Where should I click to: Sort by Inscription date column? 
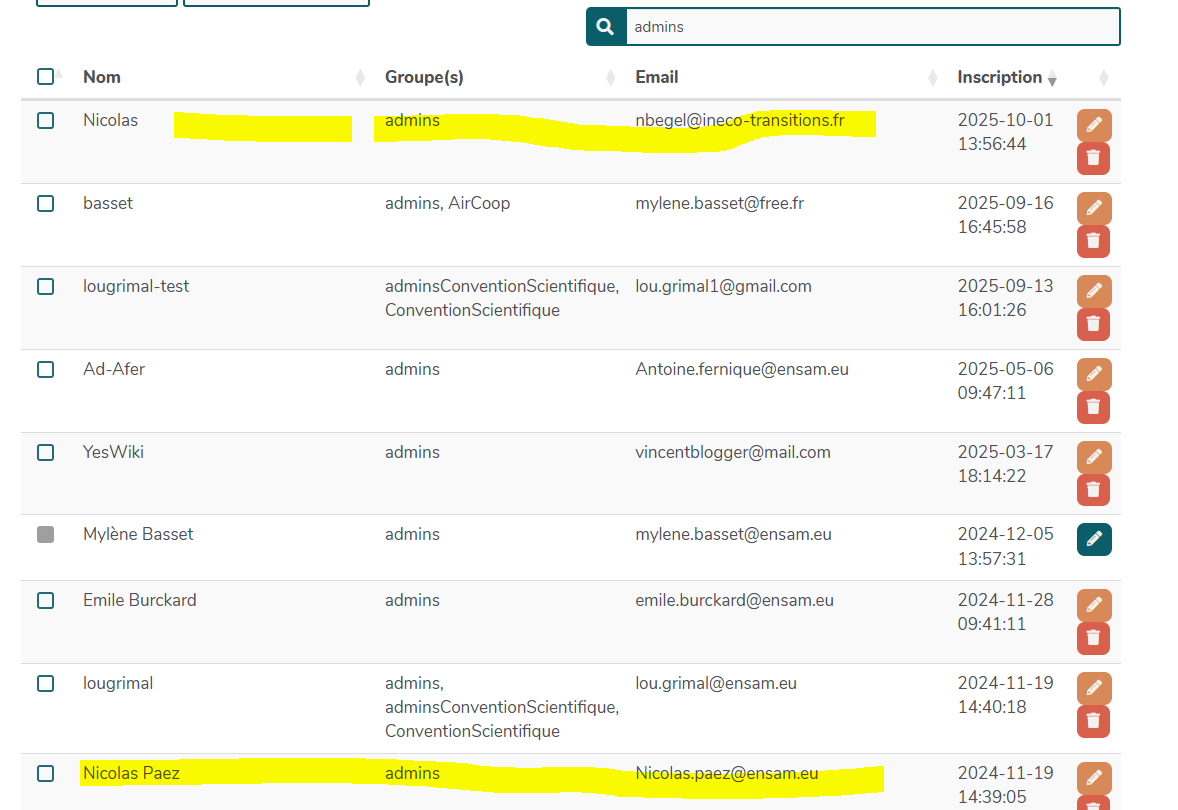pyautogui.click(x=999, y=77)
